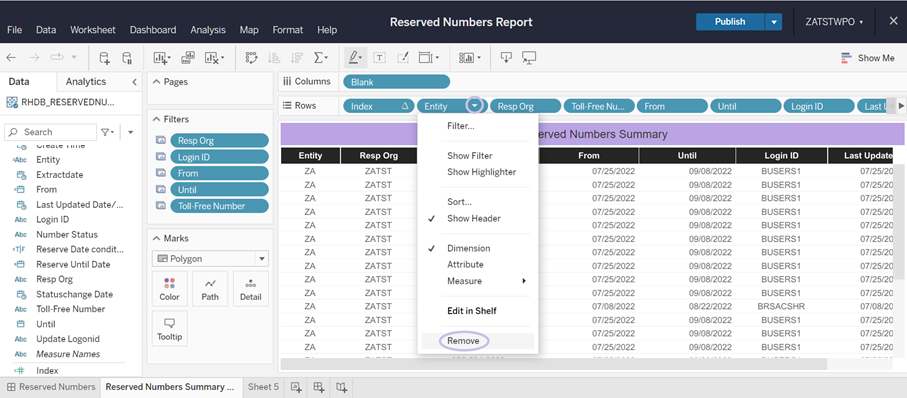The image size is (907, 398).
Task: Switch to the Analytics tab
Action: pos(86,82)
